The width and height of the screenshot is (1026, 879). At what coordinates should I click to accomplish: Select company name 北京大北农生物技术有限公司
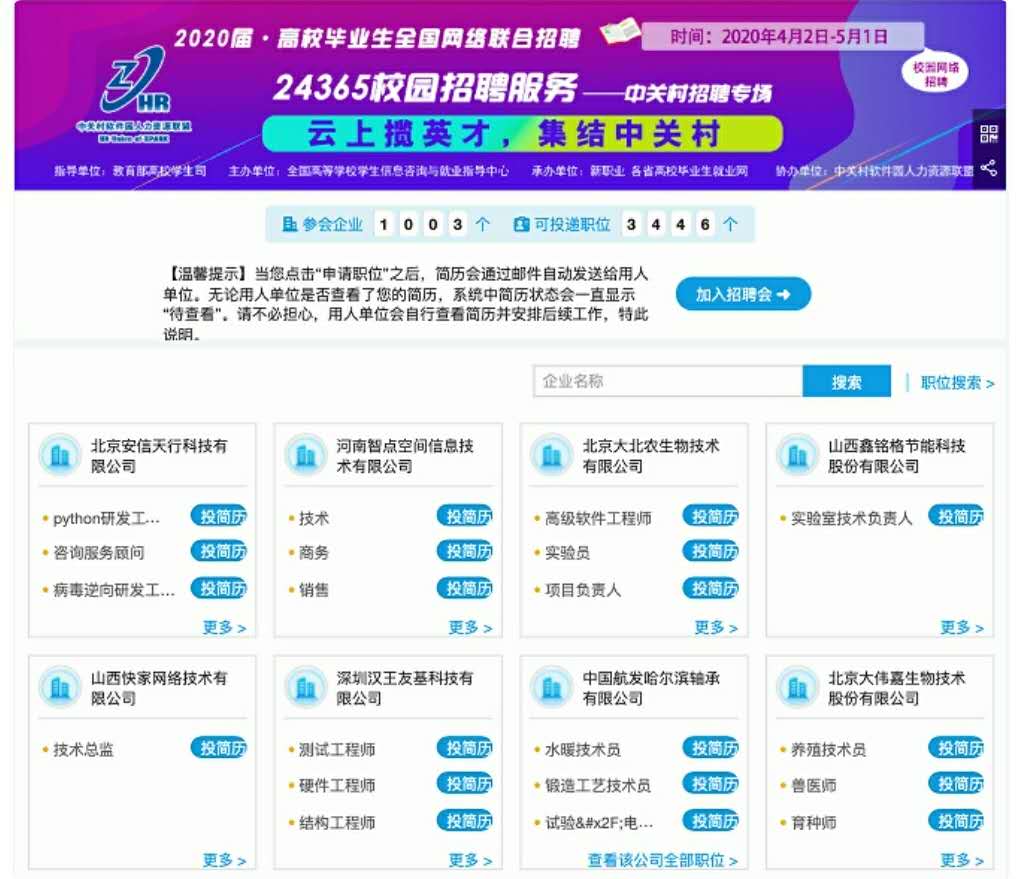coord(651,456)
